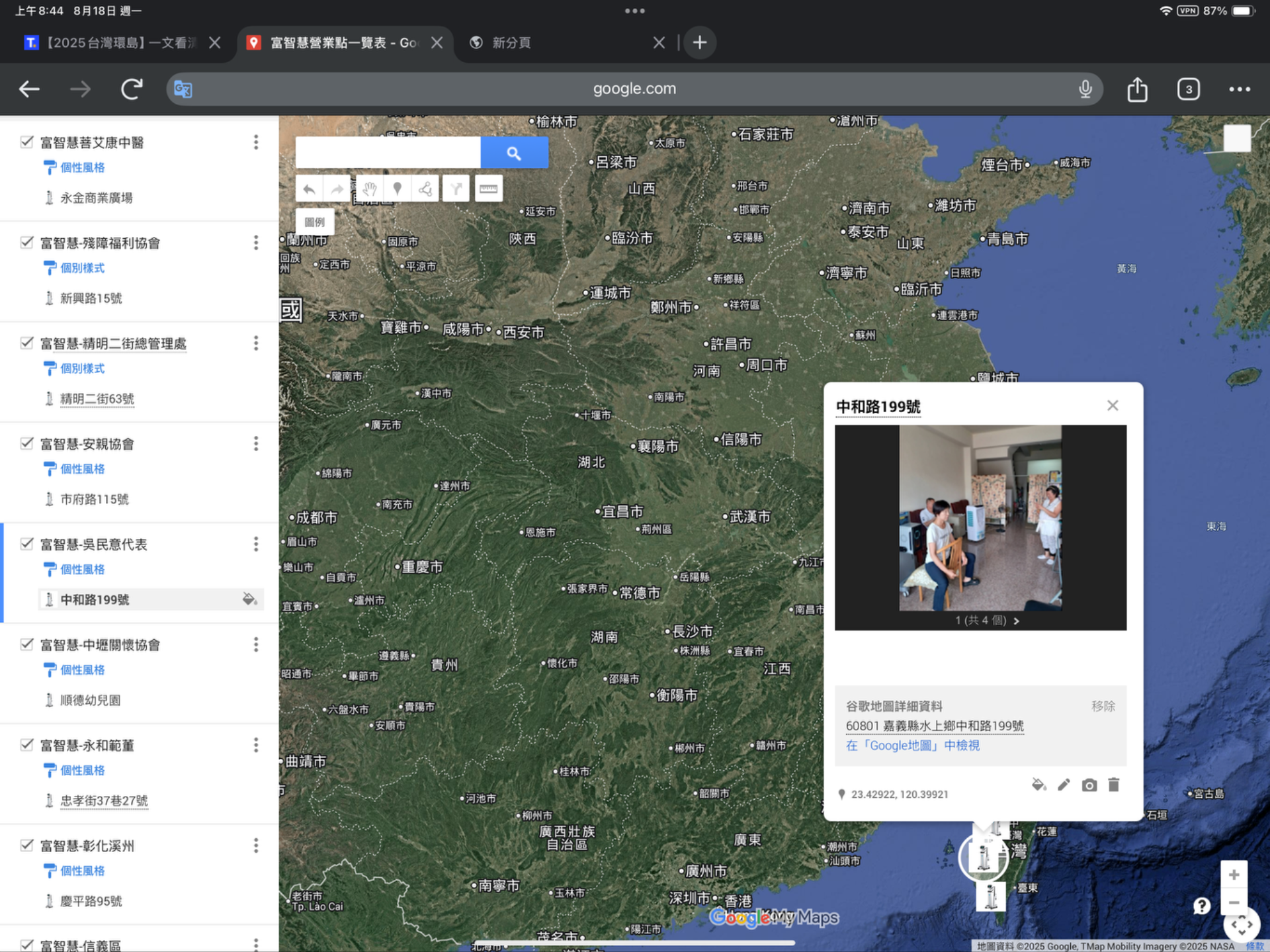Open options menu for 富智慧菩艾康中醫 layer

(256, 142)
